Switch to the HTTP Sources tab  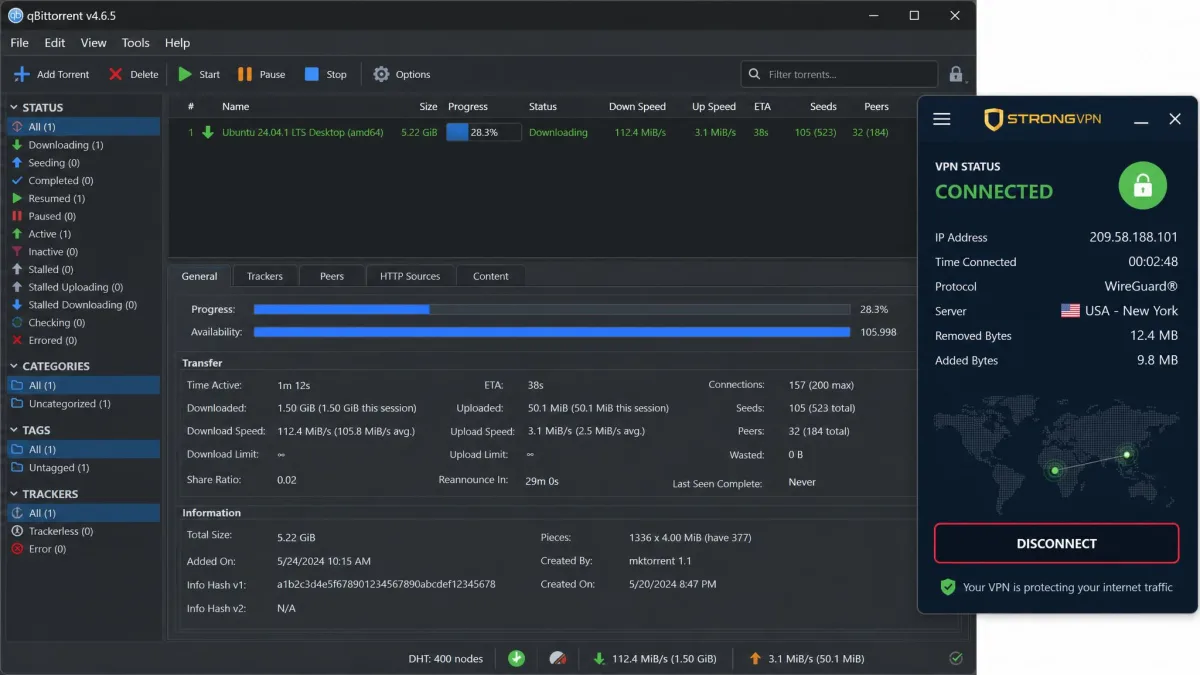pyautogui.click(x=410, y=276)
